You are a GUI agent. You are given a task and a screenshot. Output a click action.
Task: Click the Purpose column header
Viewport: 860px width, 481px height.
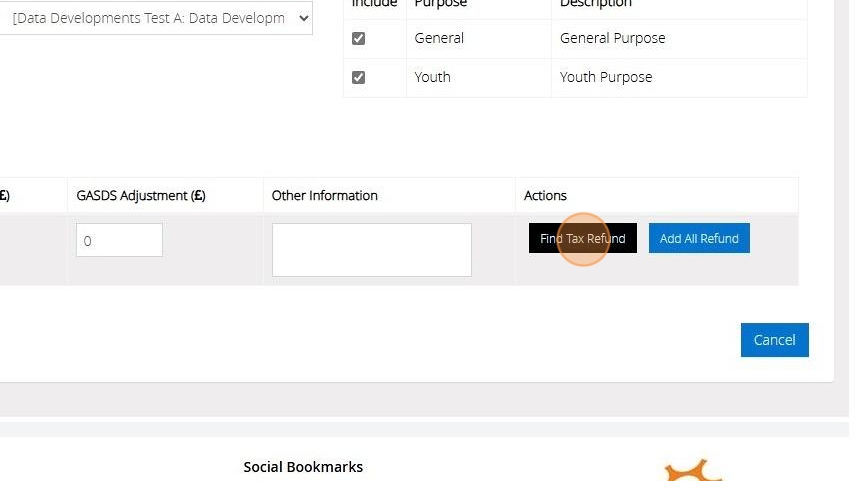(x=441, y=4)
